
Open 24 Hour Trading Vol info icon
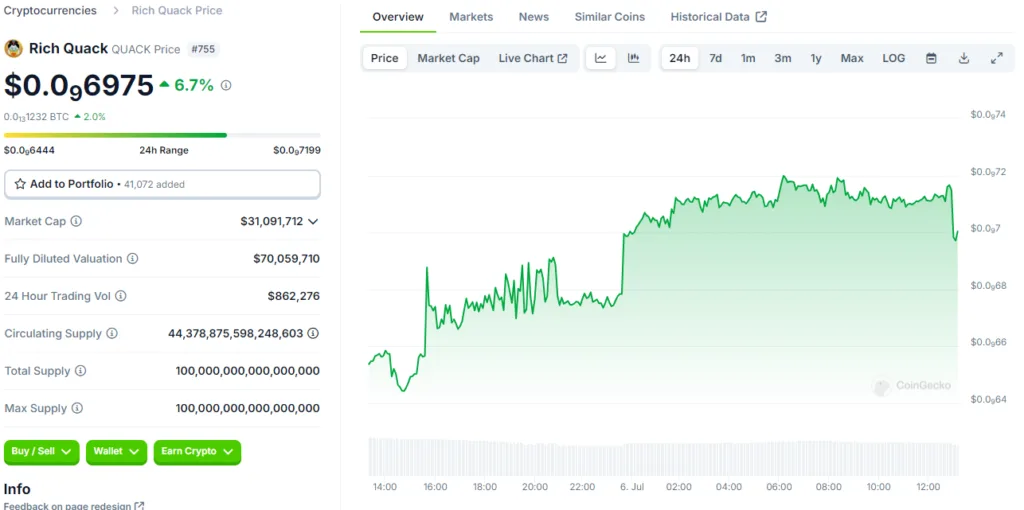coord(121,296)
